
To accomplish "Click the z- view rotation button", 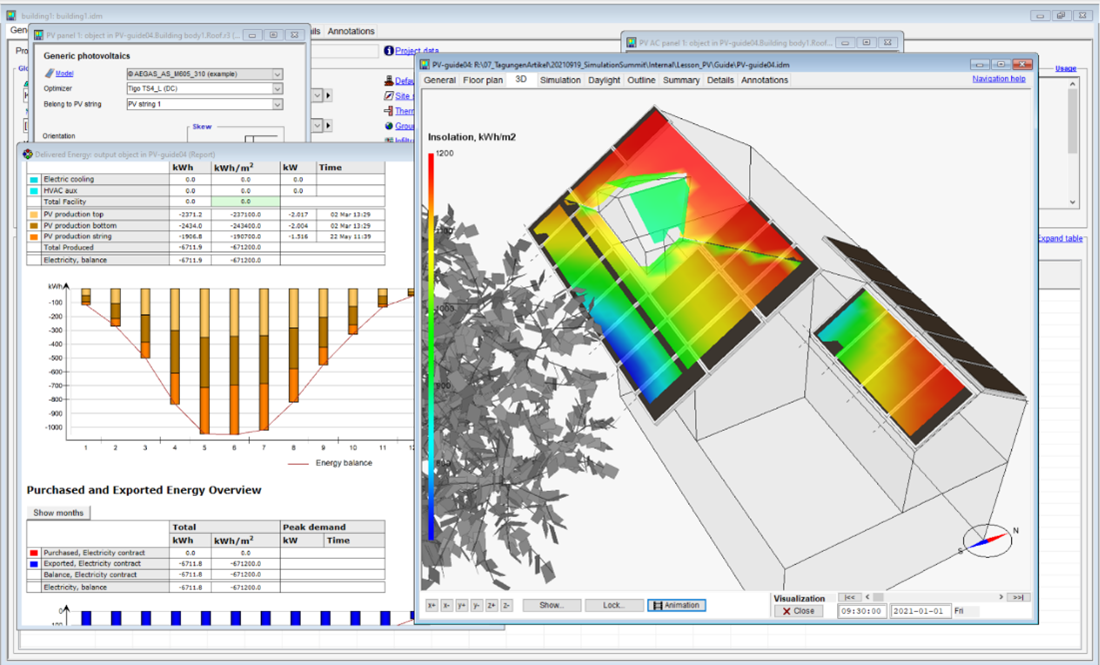I will 507,605.
